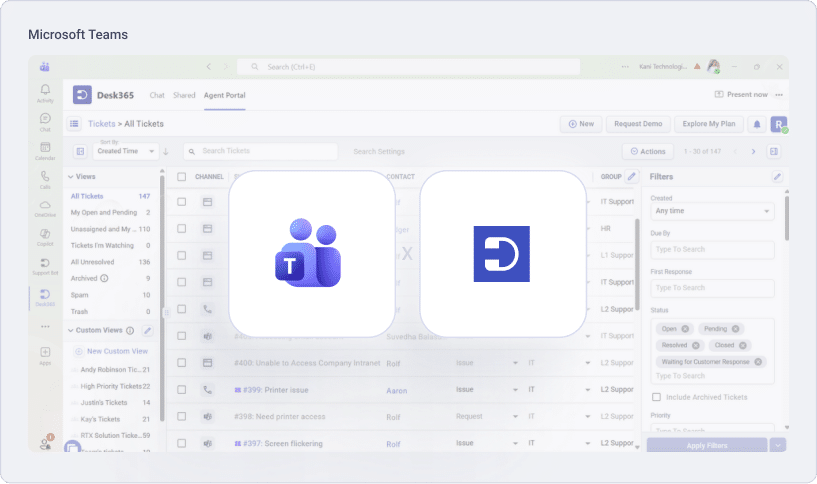
Task: Open Request type dropdown for ticket #398
Action: [515, 416]
